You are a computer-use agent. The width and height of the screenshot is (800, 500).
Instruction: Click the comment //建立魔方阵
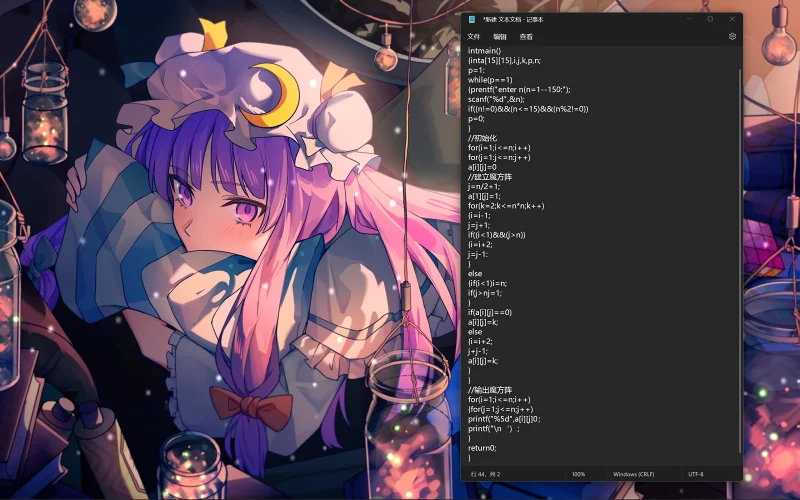[490, 177]
